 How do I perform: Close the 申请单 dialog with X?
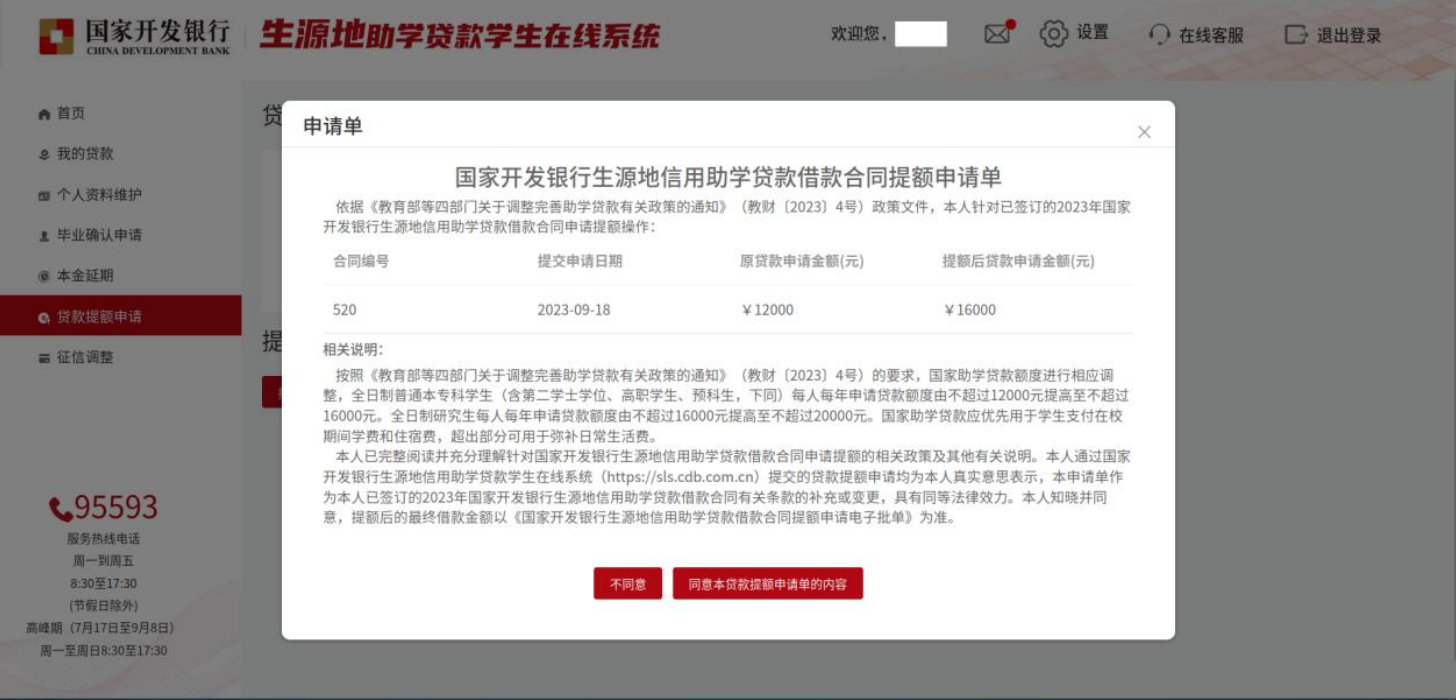tap(1144, 132)
